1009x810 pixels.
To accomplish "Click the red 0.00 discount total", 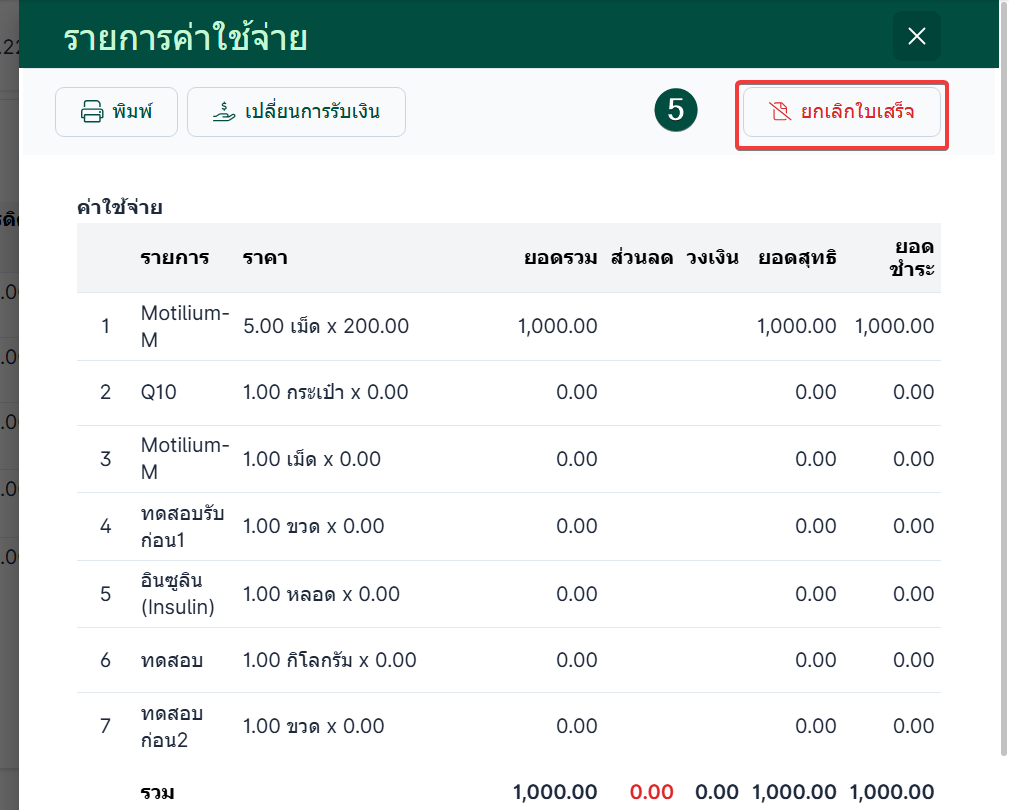I will 651,792.
